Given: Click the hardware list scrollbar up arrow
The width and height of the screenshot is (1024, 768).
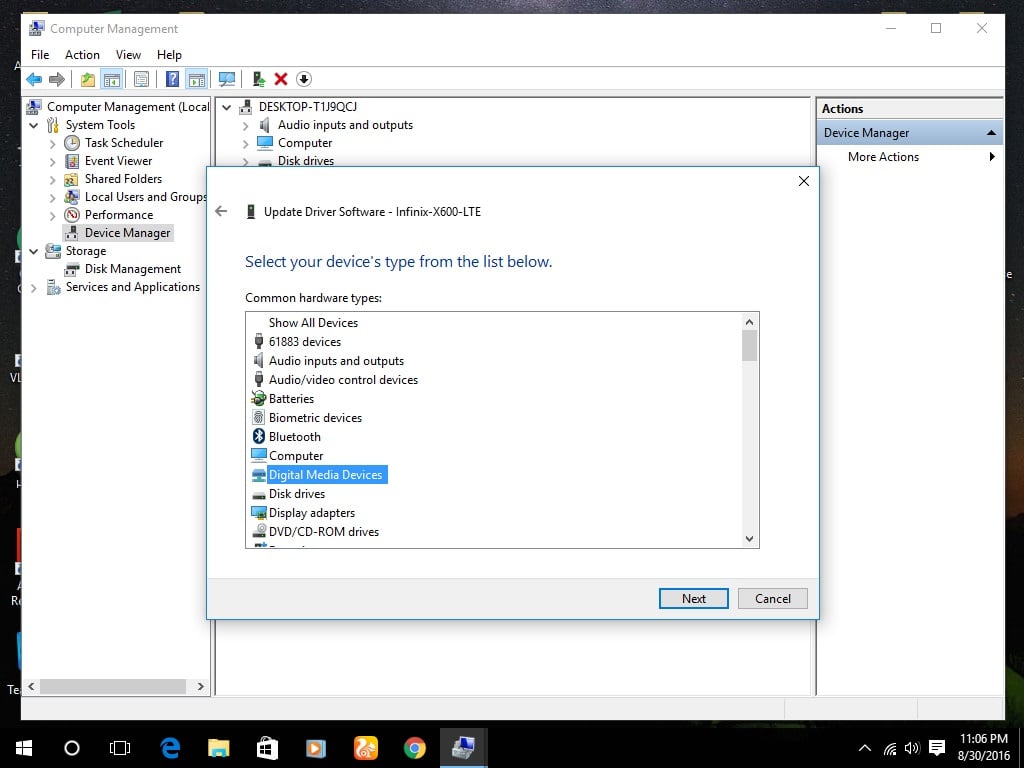Looking at the screenshot, I should [749, 322].
